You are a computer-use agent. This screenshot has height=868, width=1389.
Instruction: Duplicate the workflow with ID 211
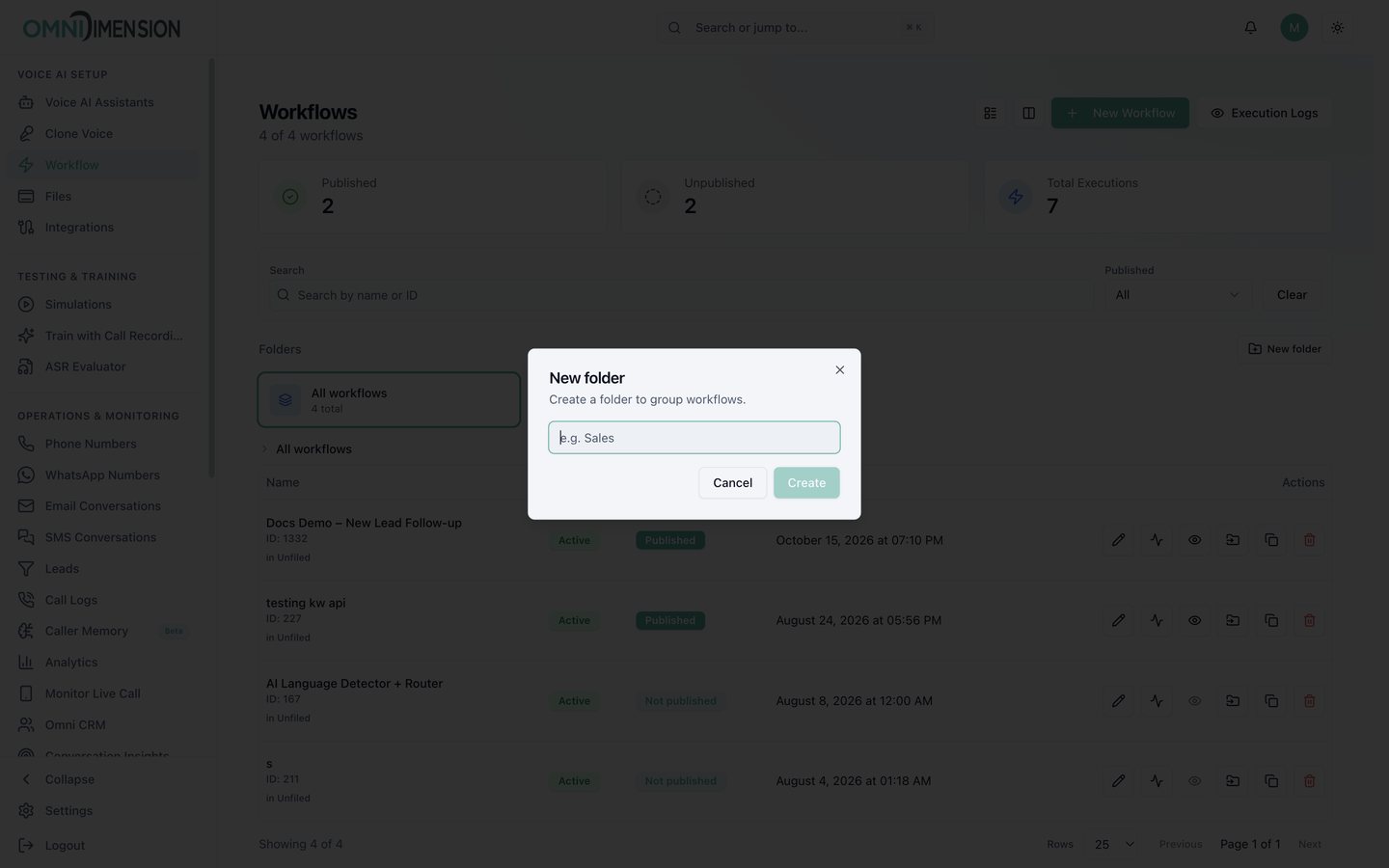(1271, 781)
